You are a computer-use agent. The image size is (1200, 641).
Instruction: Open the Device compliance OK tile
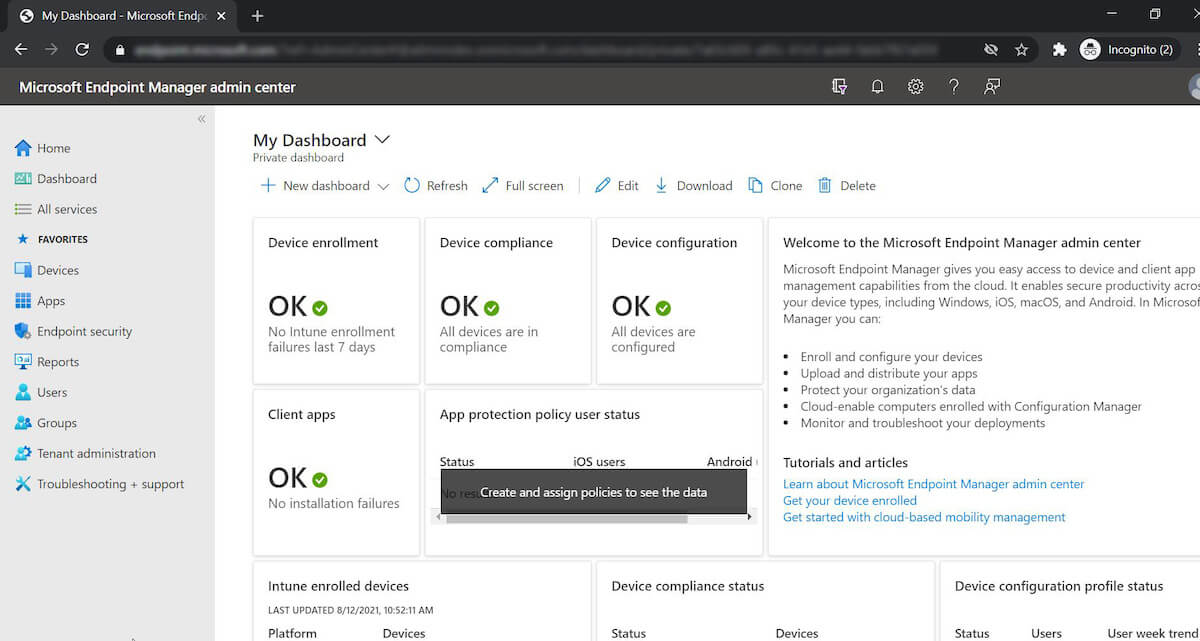point(508,301)
